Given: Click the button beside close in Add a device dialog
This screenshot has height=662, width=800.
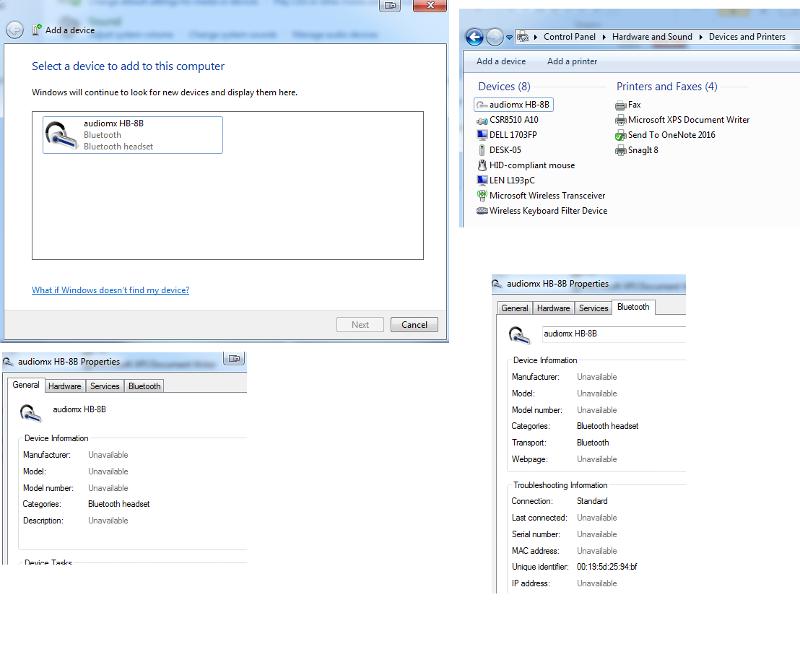Looking at the screenshot, I should [390, 6].
